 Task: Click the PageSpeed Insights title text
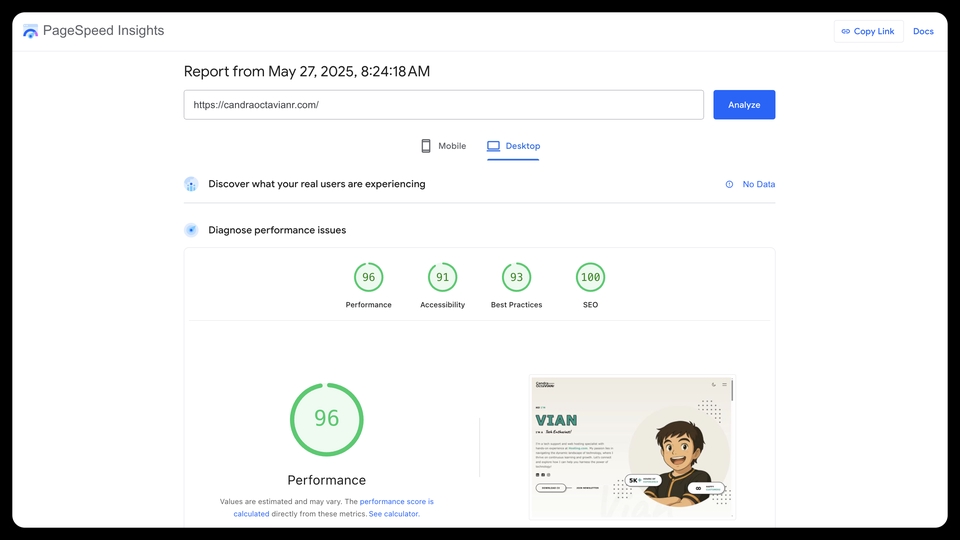pyautogui.click(x=103, y=31)
